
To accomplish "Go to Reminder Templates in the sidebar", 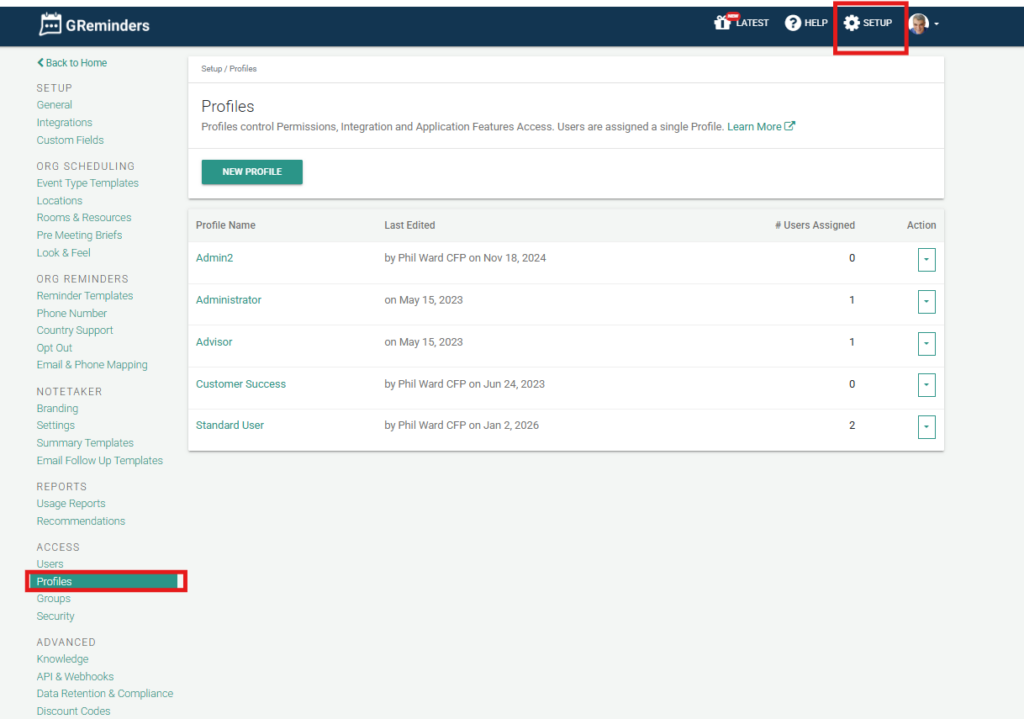I will coord(84,296).
